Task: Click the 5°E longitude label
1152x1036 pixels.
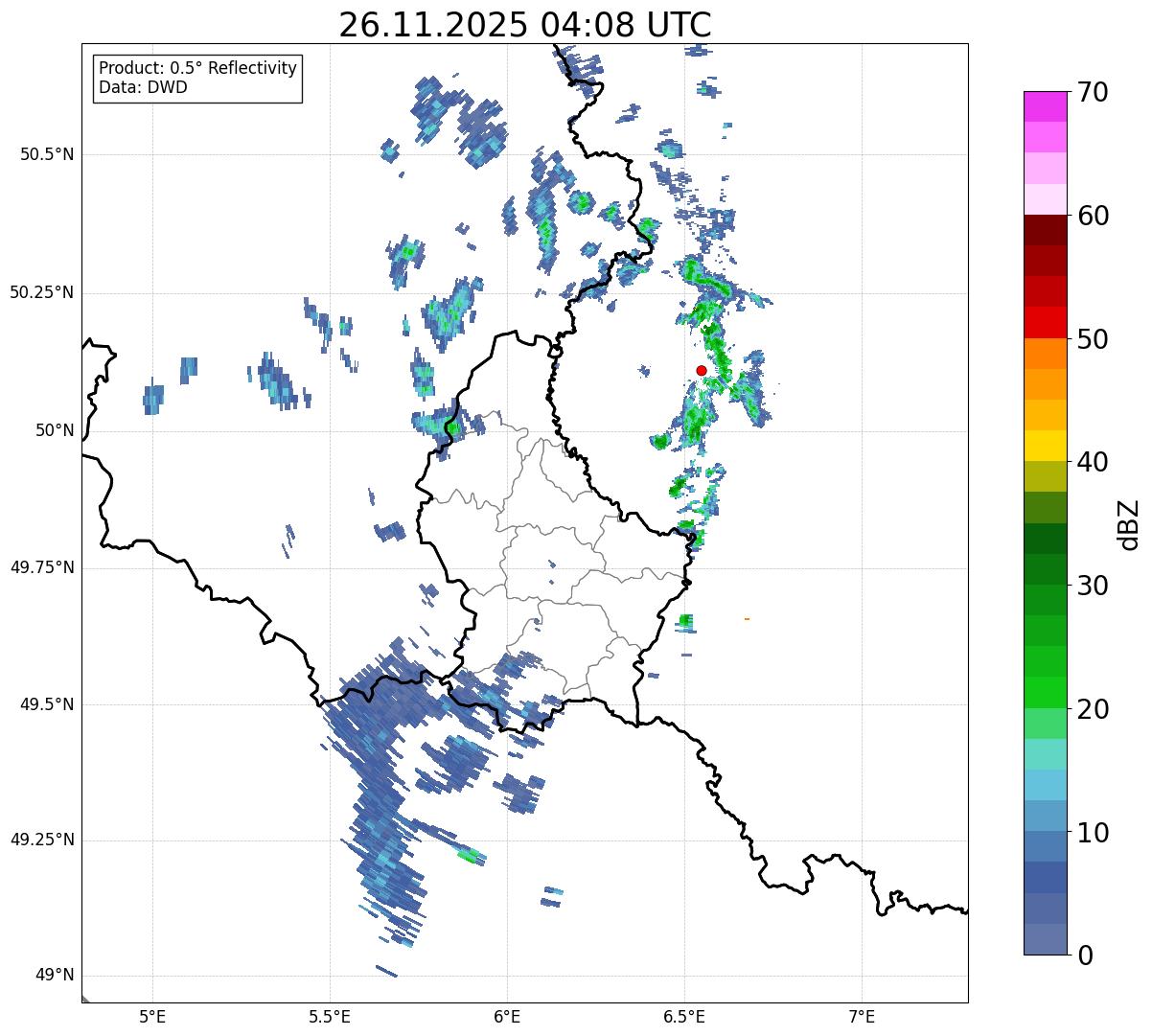Action: [152, 1017]
